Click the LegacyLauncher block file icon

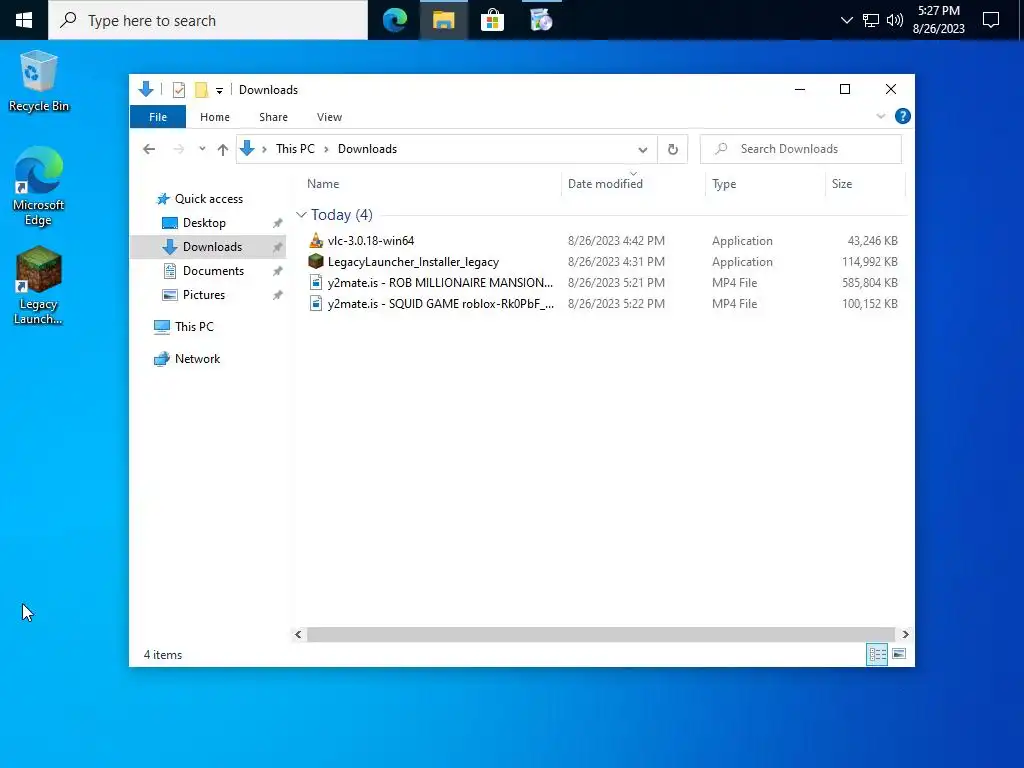pyautogui.click(x=316, y=261)
